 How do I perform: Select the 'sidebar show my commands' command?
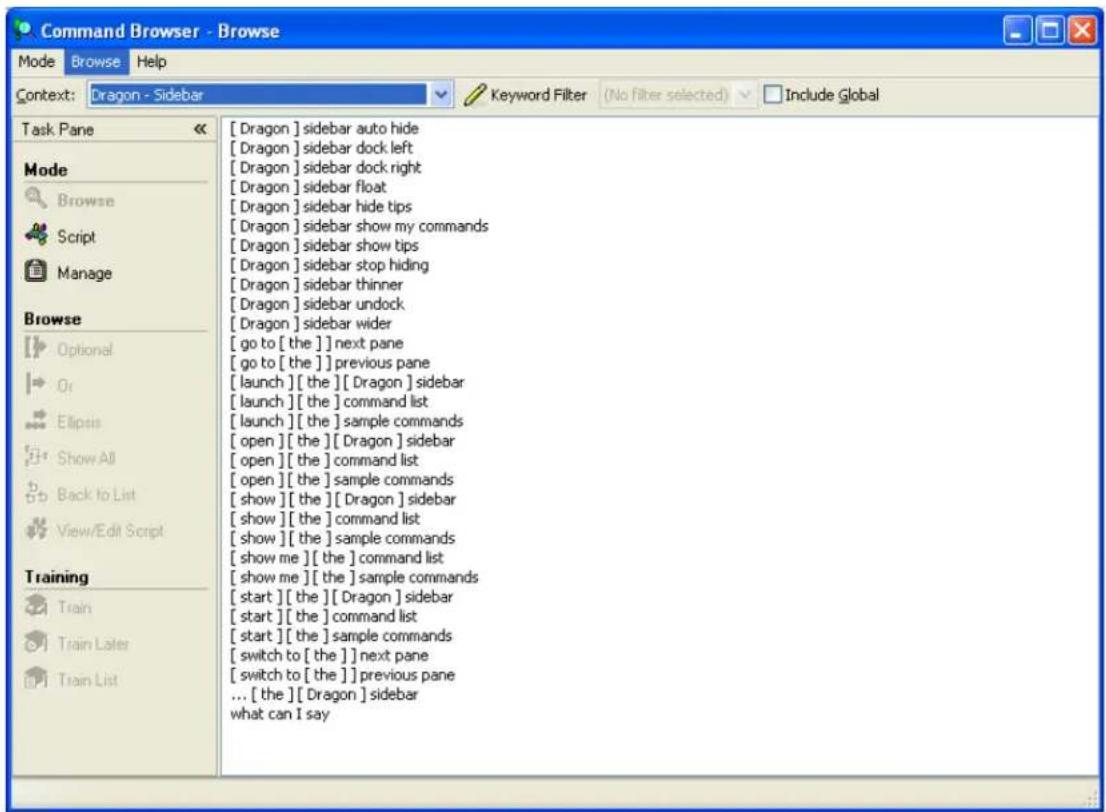click(359, 226)
